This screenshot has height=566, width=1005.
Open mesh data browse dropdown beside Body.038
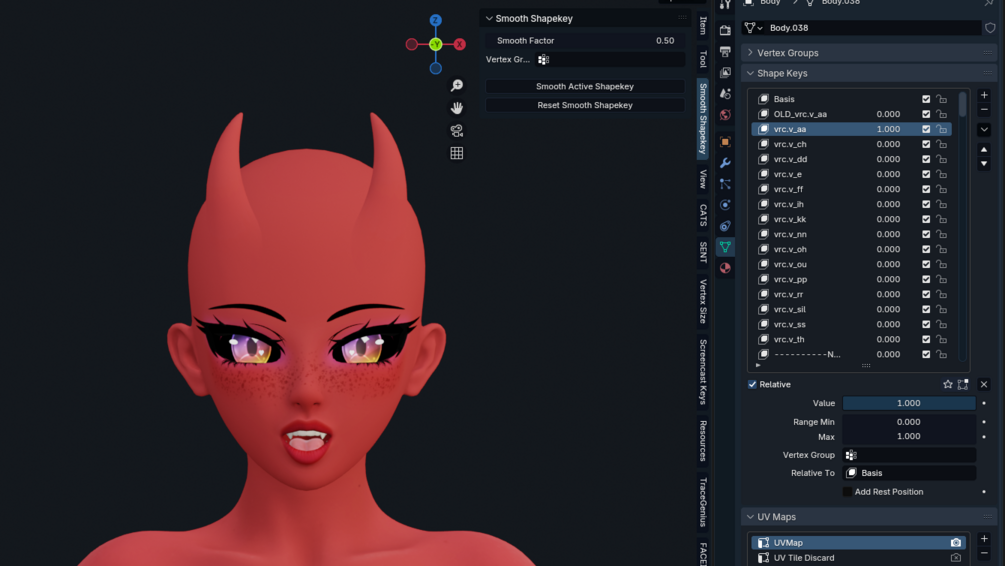click(x=752, y=28)
